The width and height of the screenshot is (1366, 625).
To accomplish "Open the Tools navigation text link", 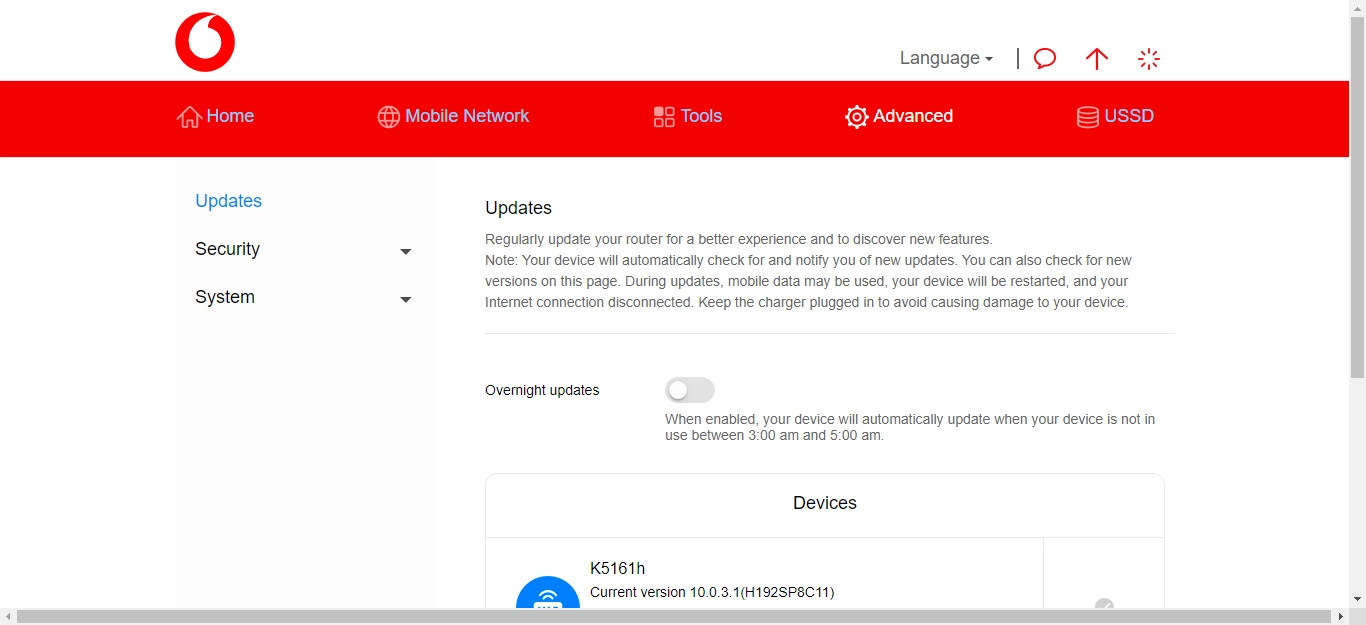I will (x=701, y=116).
